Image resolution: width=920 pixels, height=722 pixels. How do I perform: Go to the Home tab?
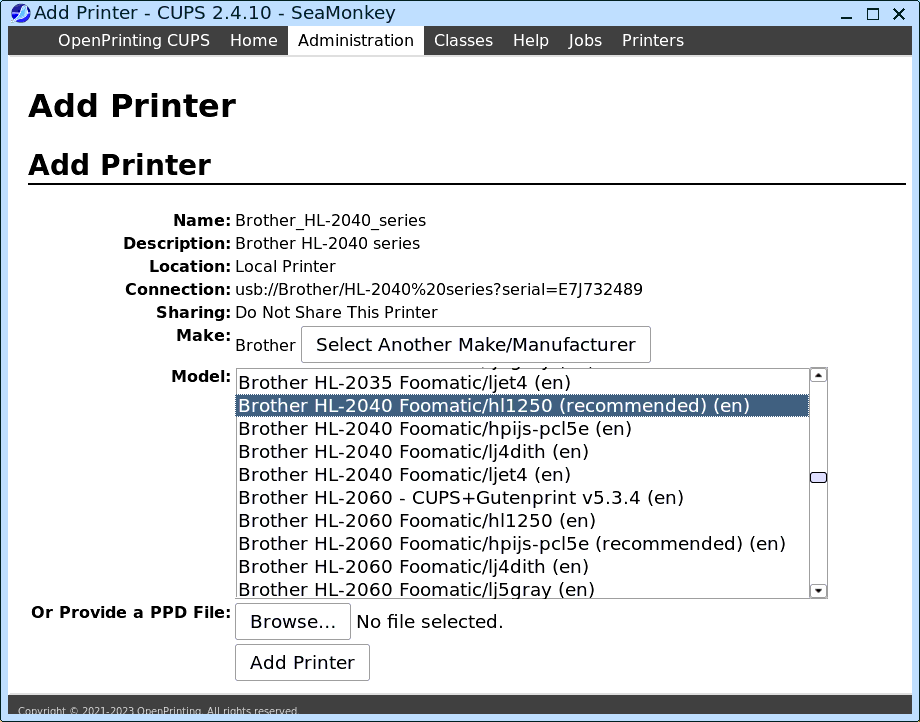tap(253, 40)
